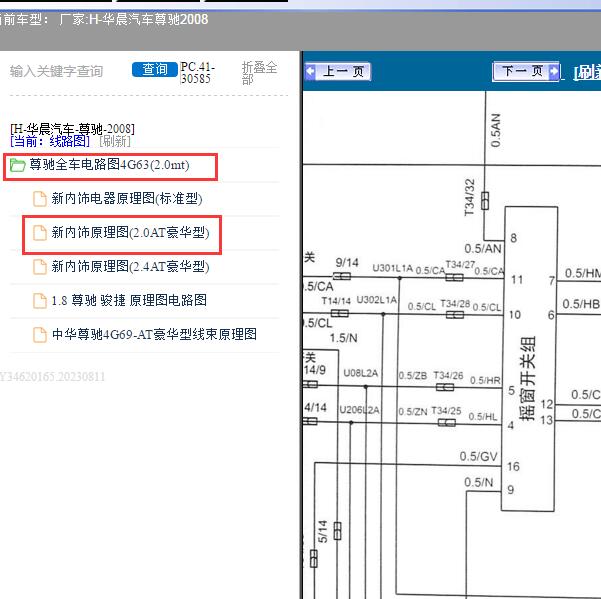Viewport: 601px width, 599px height.
Task: Click the T14/14 connector label
Action: [x=336, y=301]
